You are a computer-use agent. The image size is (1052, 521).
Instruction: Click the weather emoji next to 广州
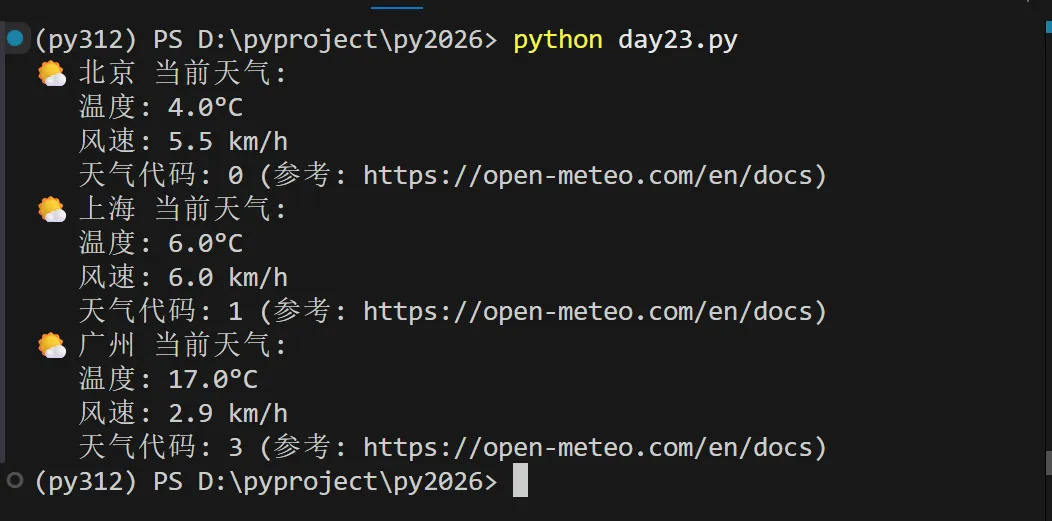(51, 346)
